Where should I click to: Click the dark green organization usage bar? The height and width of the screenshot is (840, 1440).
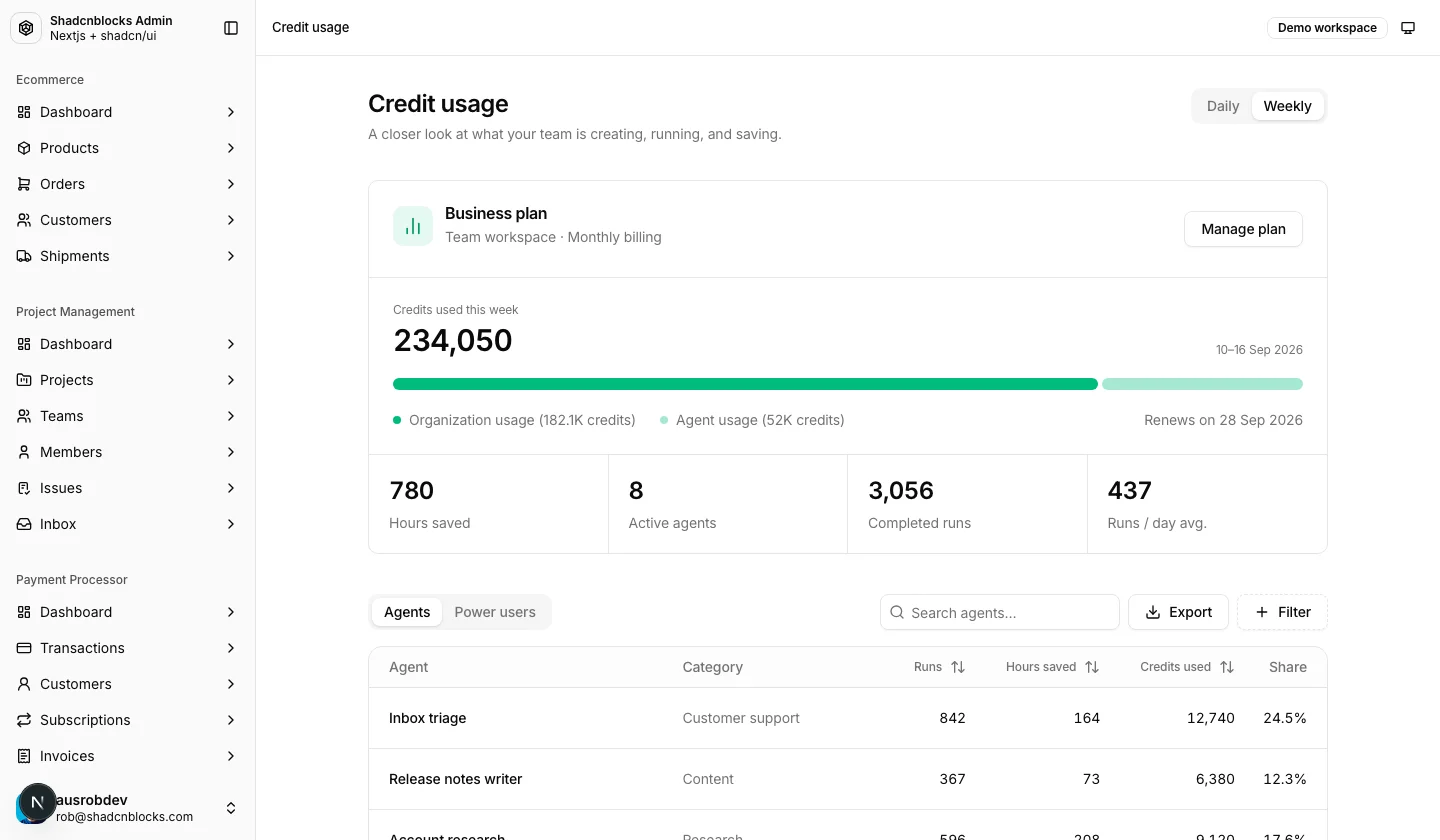(x=745, y=384)
